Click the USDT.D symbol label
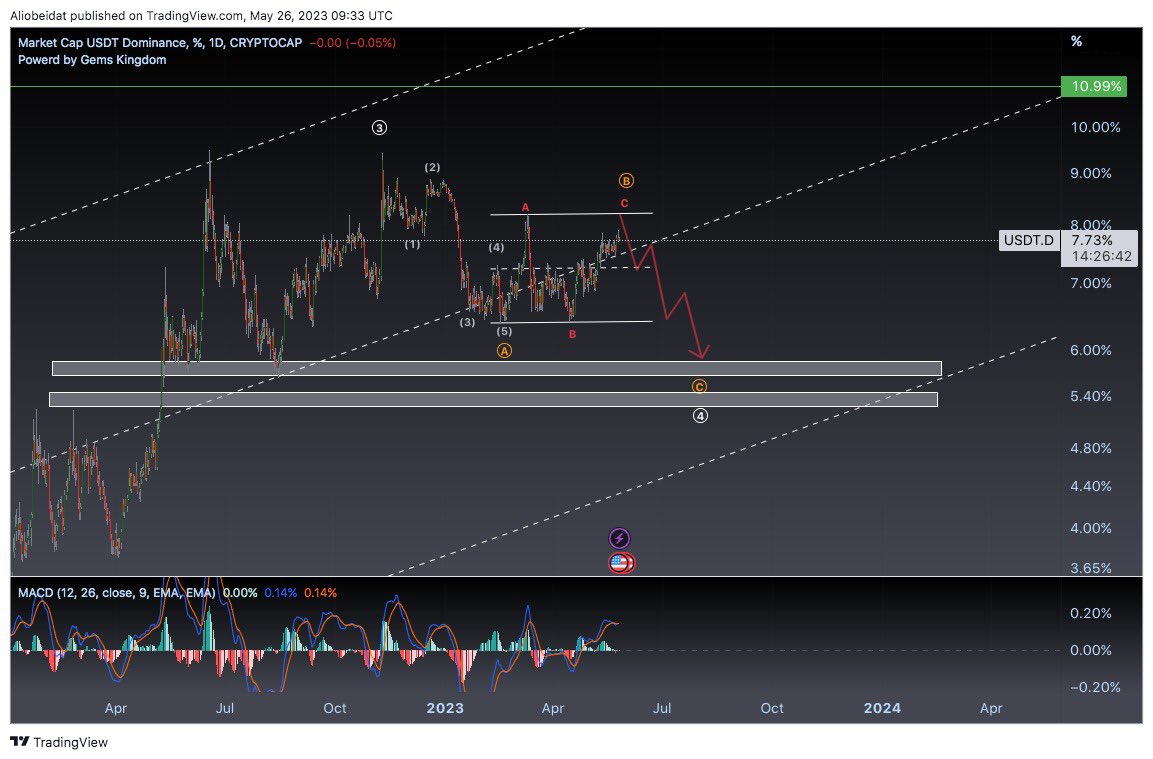 [x=1028, y=240]
